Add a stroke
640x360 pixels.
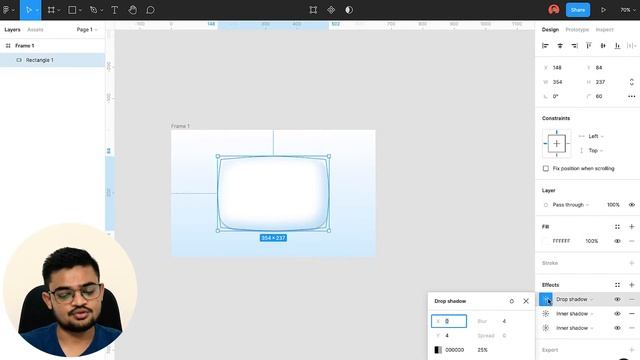coord(631,263)
